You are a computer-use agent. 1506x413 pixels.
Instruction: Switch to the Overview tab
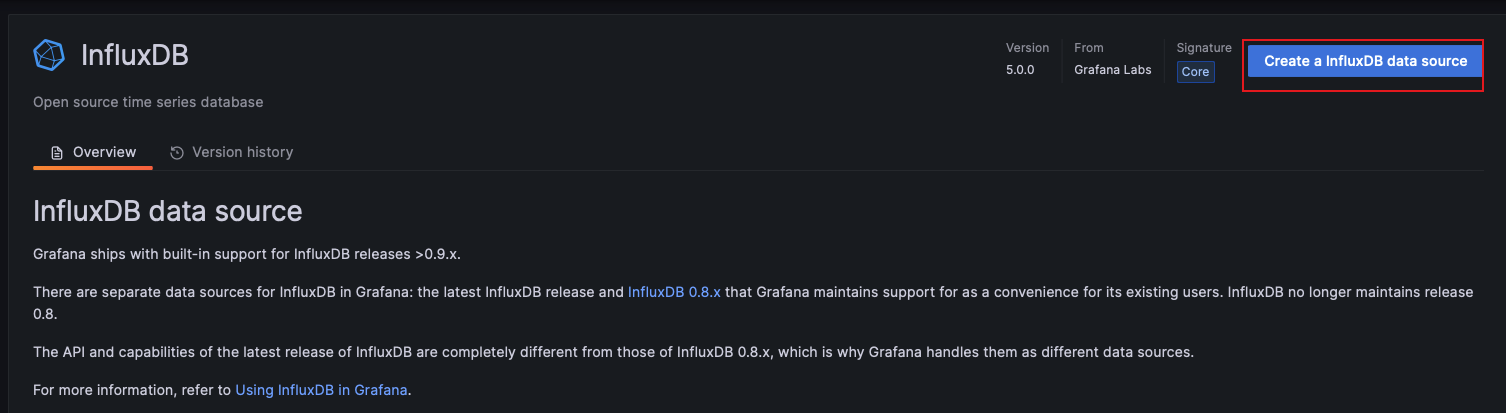coord(104,152)
